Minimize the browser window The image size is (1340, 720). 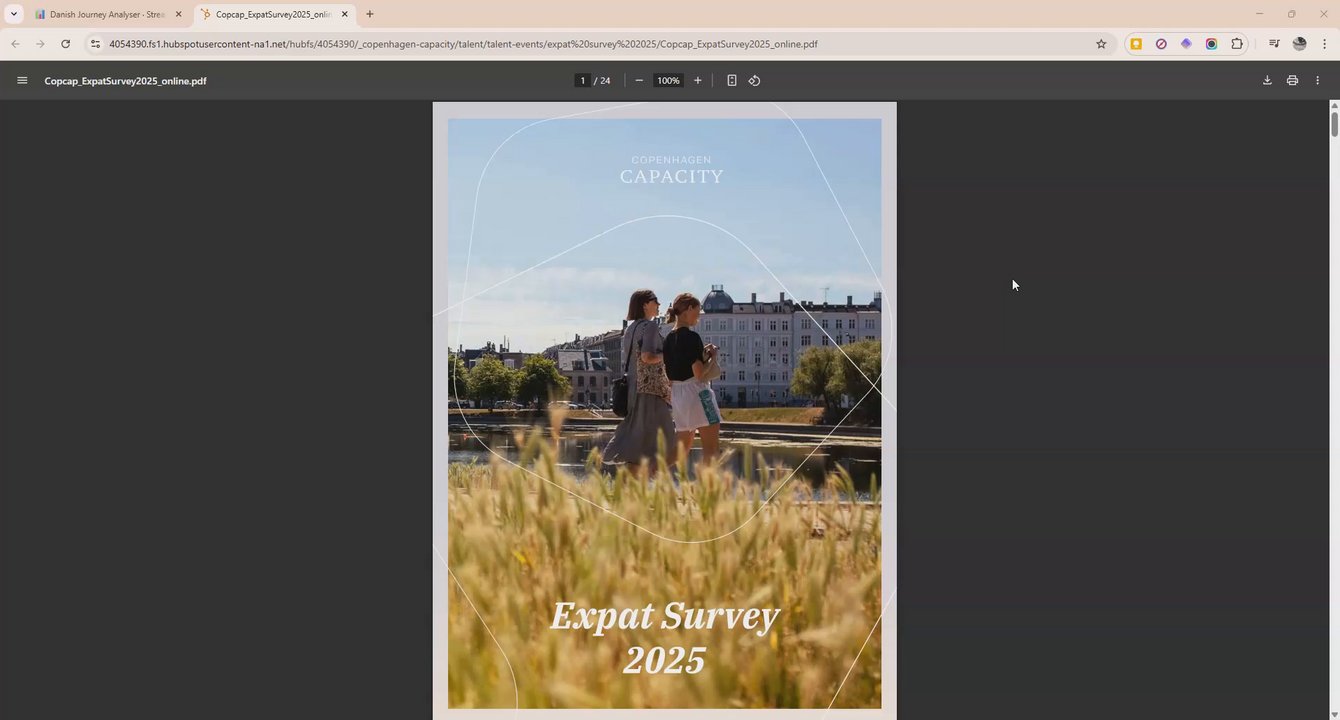1259,14
